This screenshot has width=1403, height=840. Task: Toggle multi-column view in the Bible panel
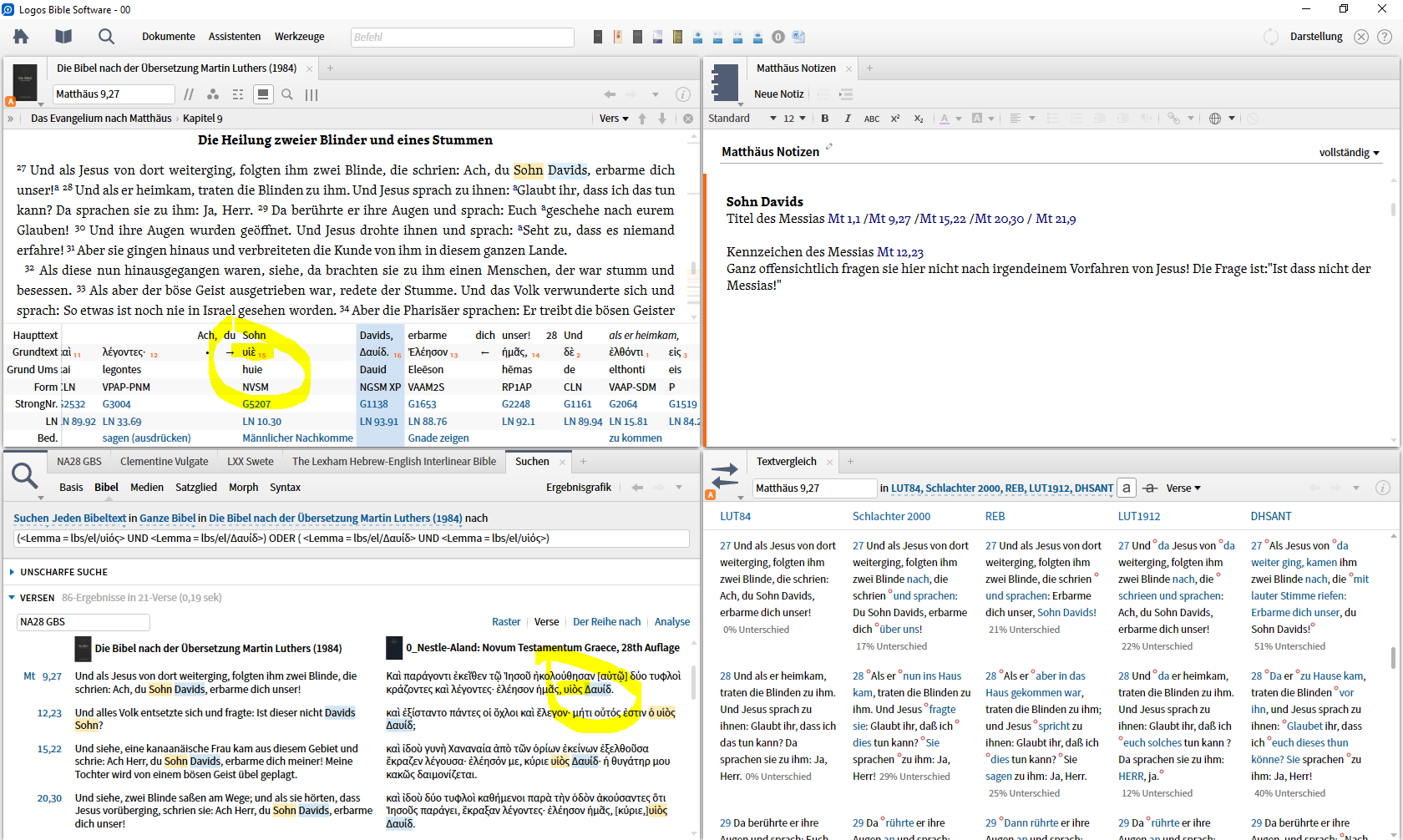[x=311, y=94]
